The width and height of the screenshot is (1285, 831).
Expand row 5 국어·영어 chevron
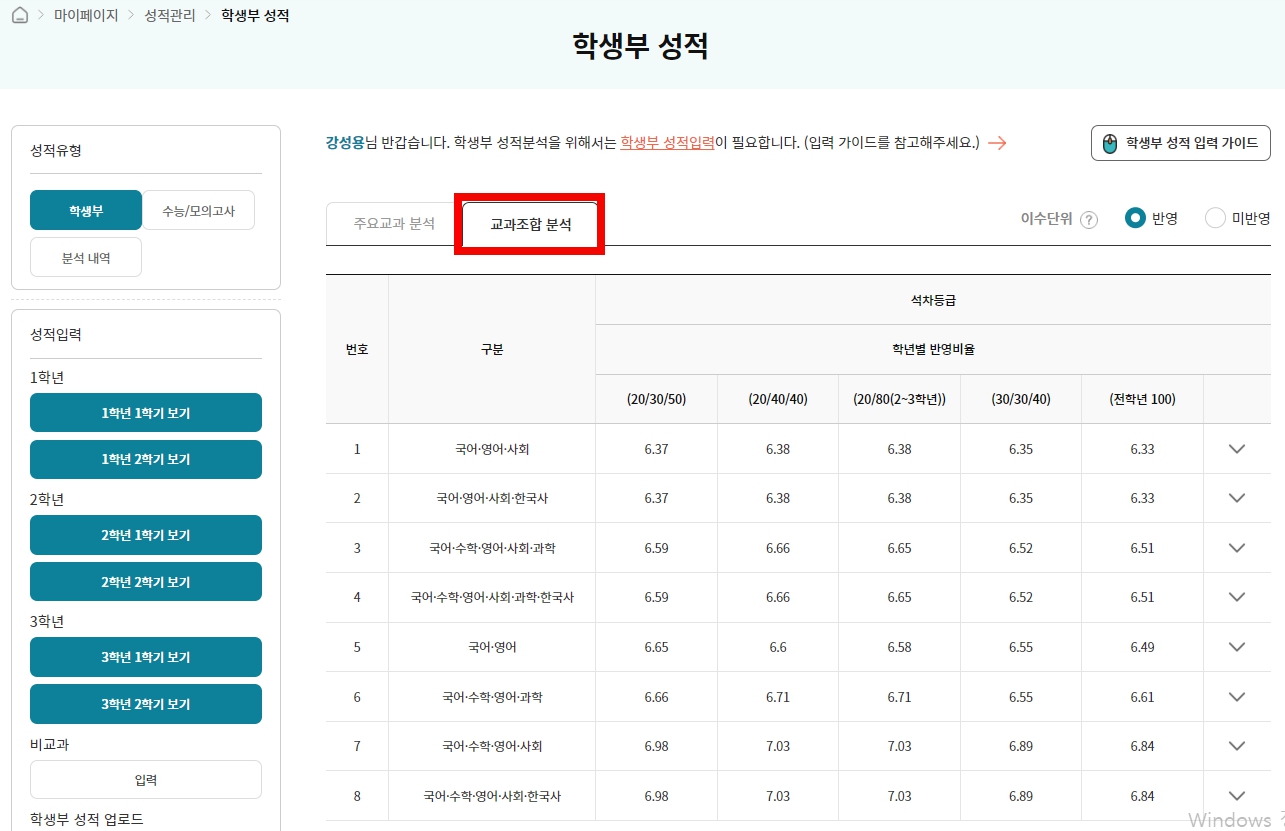[x=1237, y=647]
